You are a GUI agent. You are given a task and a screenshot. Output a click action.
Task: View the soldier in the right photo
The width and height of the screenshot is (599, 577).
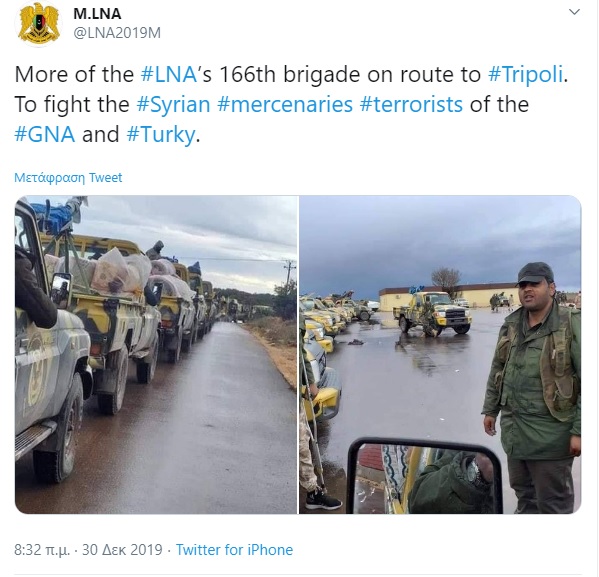(532, 387)
